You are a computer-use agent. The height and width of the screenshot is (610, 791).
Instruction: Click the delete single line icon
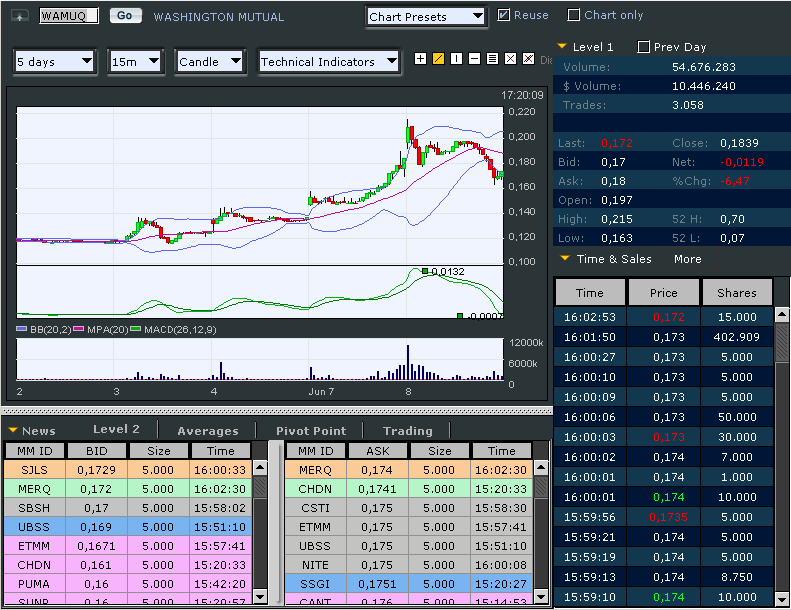click(510, 59)
